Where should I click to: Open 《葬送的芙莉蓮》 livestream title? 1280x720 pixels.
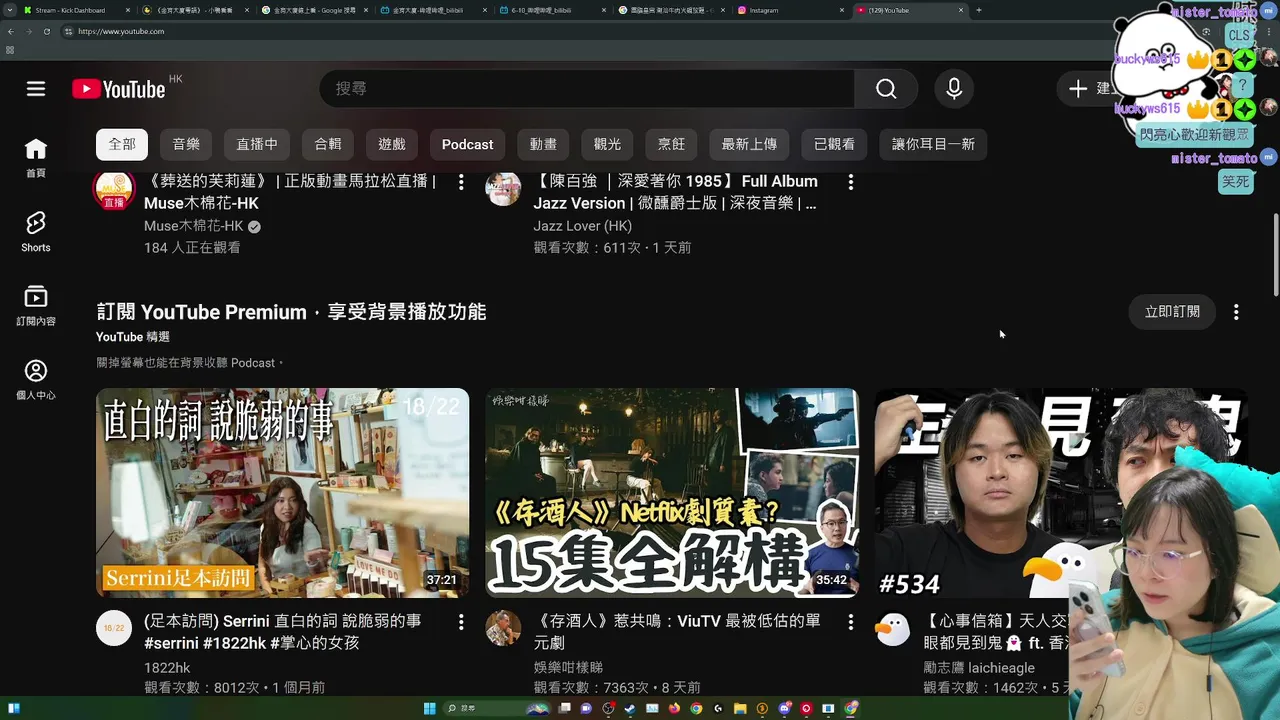[x=290, y=192]
